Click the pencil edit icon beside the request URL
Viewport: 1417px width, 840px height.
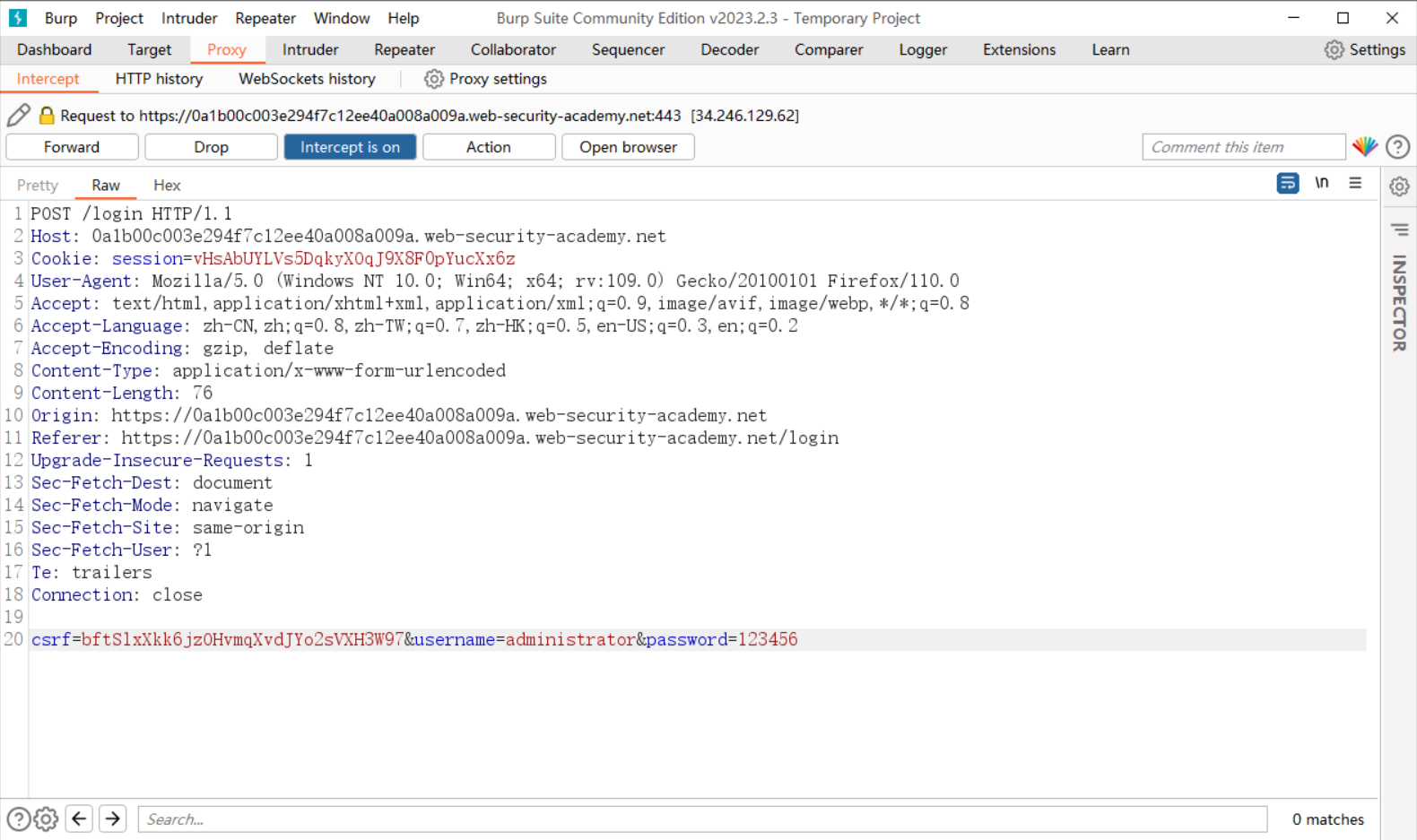point(19,115)
